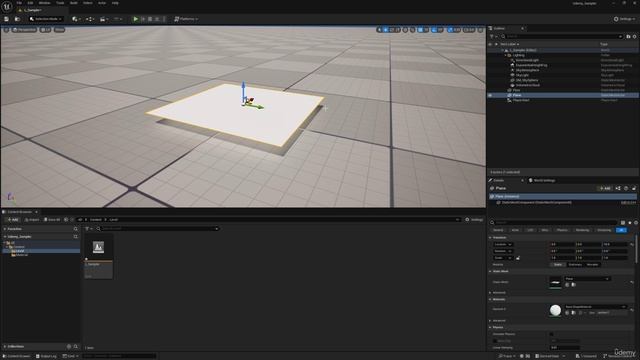The width and height of the screenshot is (640, 360).
Task: Lock the Details panel selection
Action: pos(634,188)
